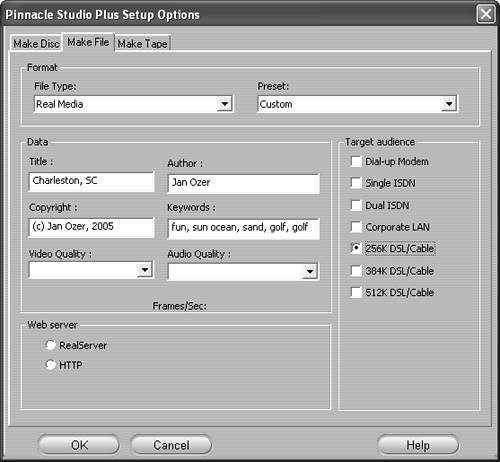Tick the Dual ISDN checkbox
500x462 pixels.
point(356,205)
